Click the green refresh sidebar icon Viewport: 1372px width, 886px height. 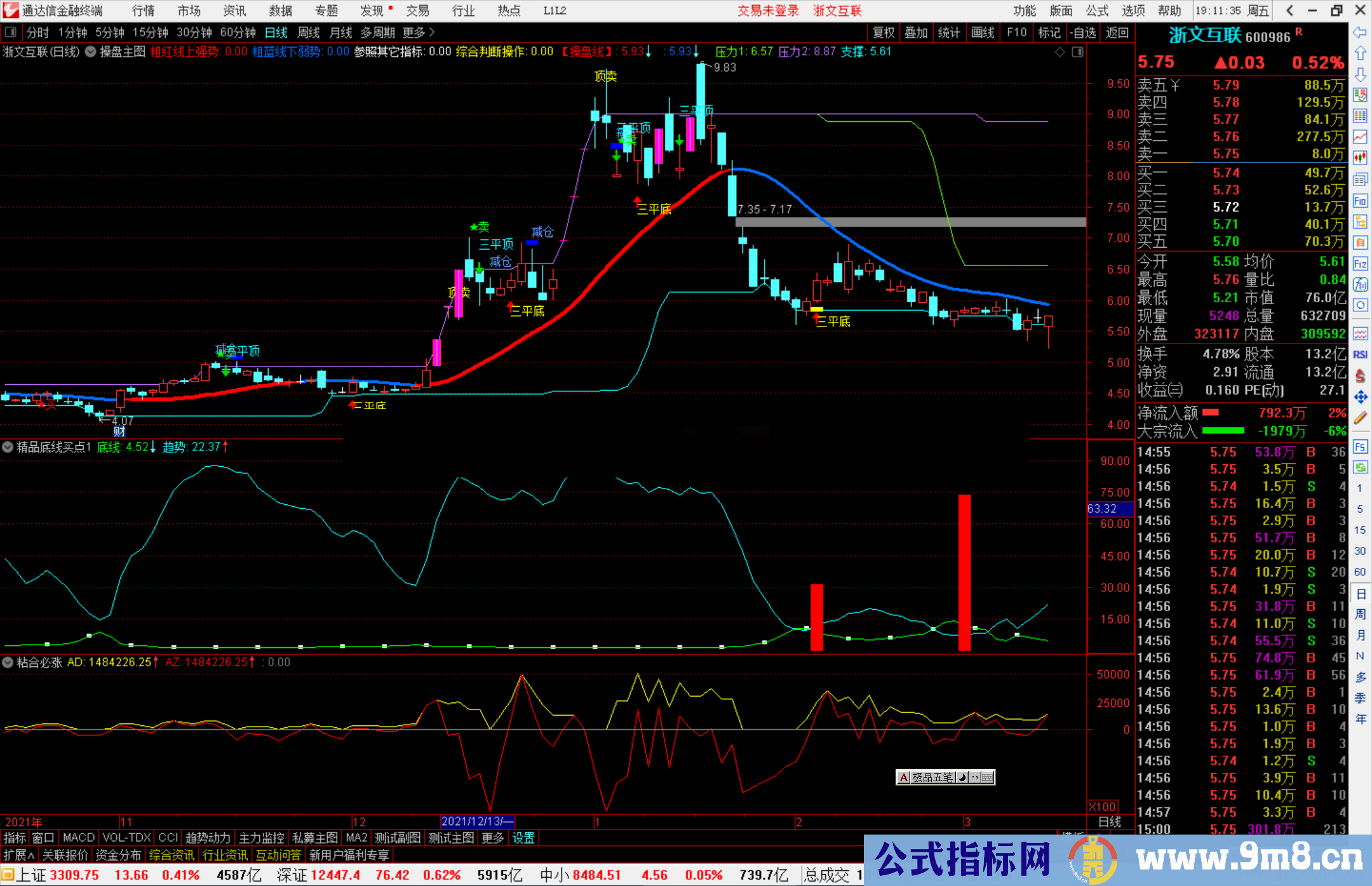coord(1360,467)
